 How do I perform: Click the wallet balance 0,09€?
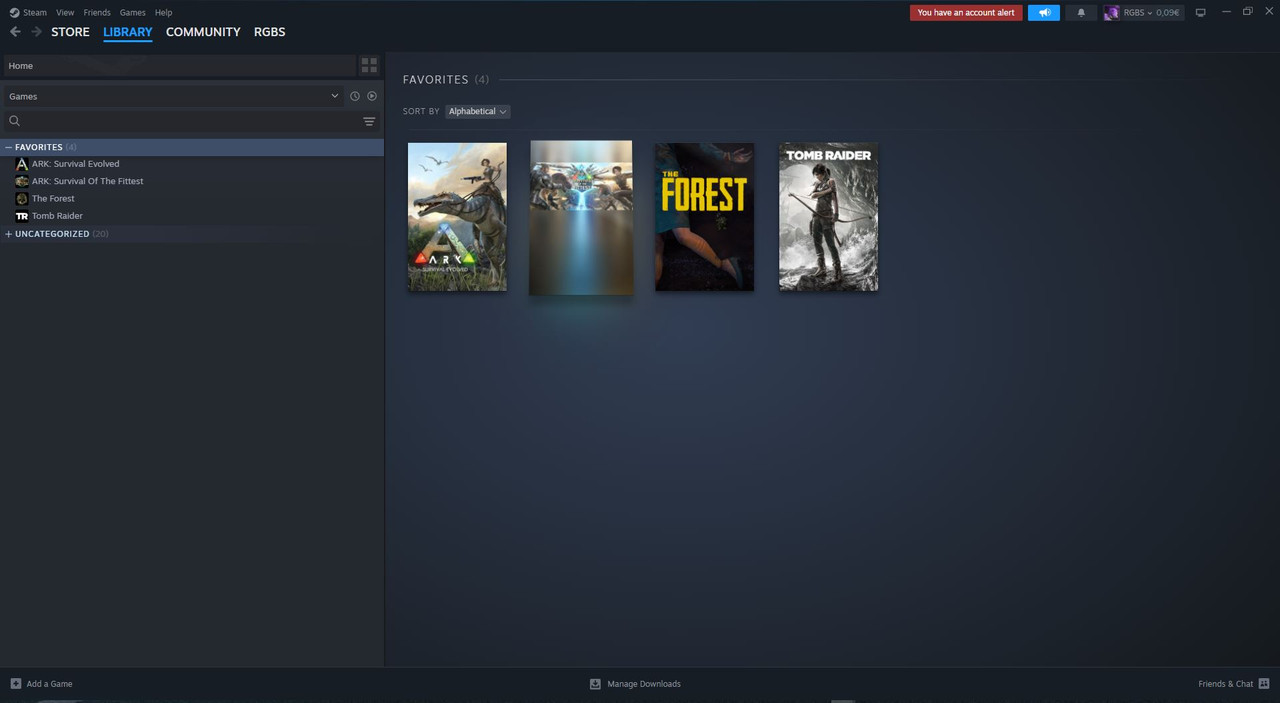tap(1168, 13)
